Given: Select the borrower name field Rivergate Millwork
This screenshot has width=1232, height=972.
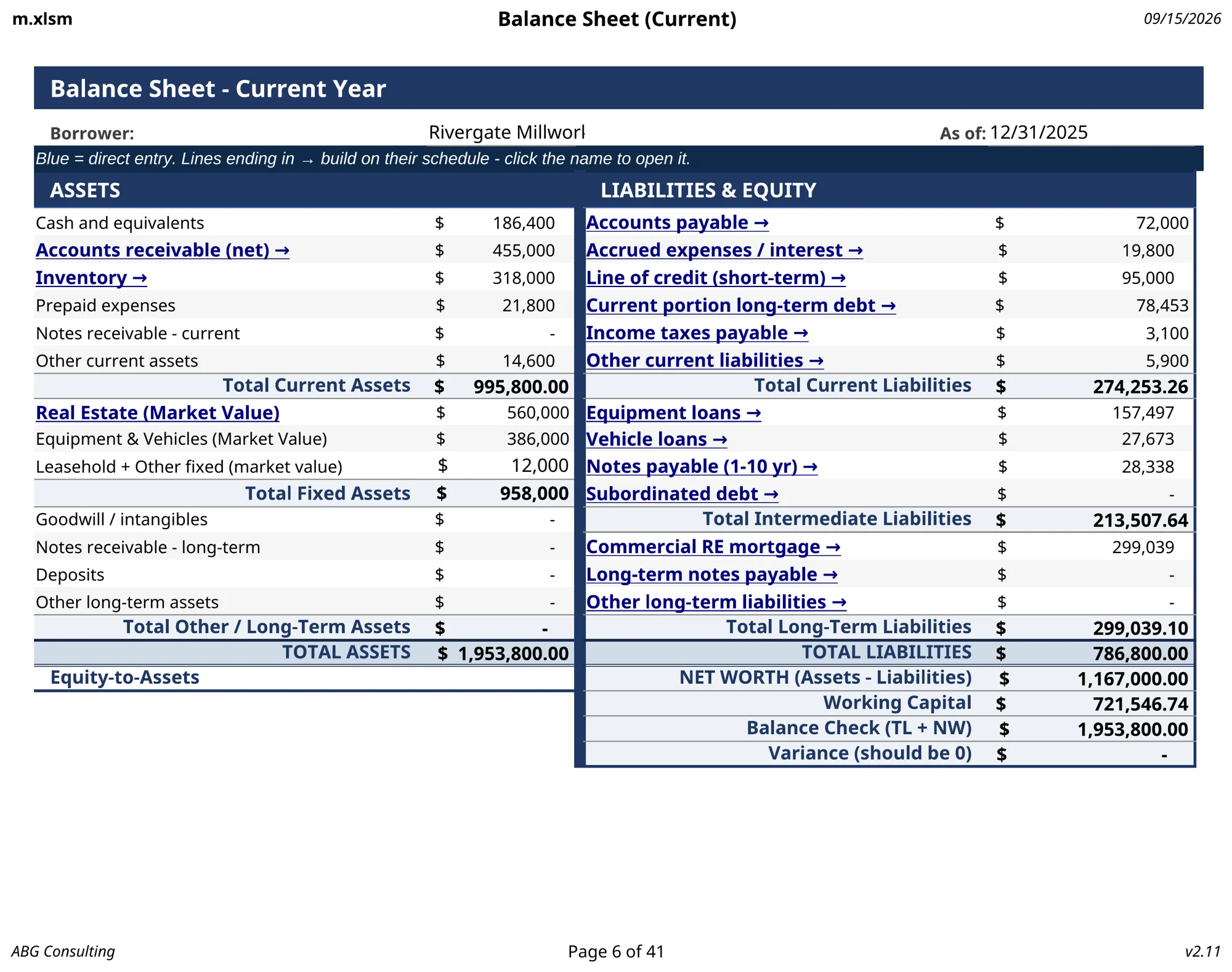Looking at the screenshot, I should [506, 132].
